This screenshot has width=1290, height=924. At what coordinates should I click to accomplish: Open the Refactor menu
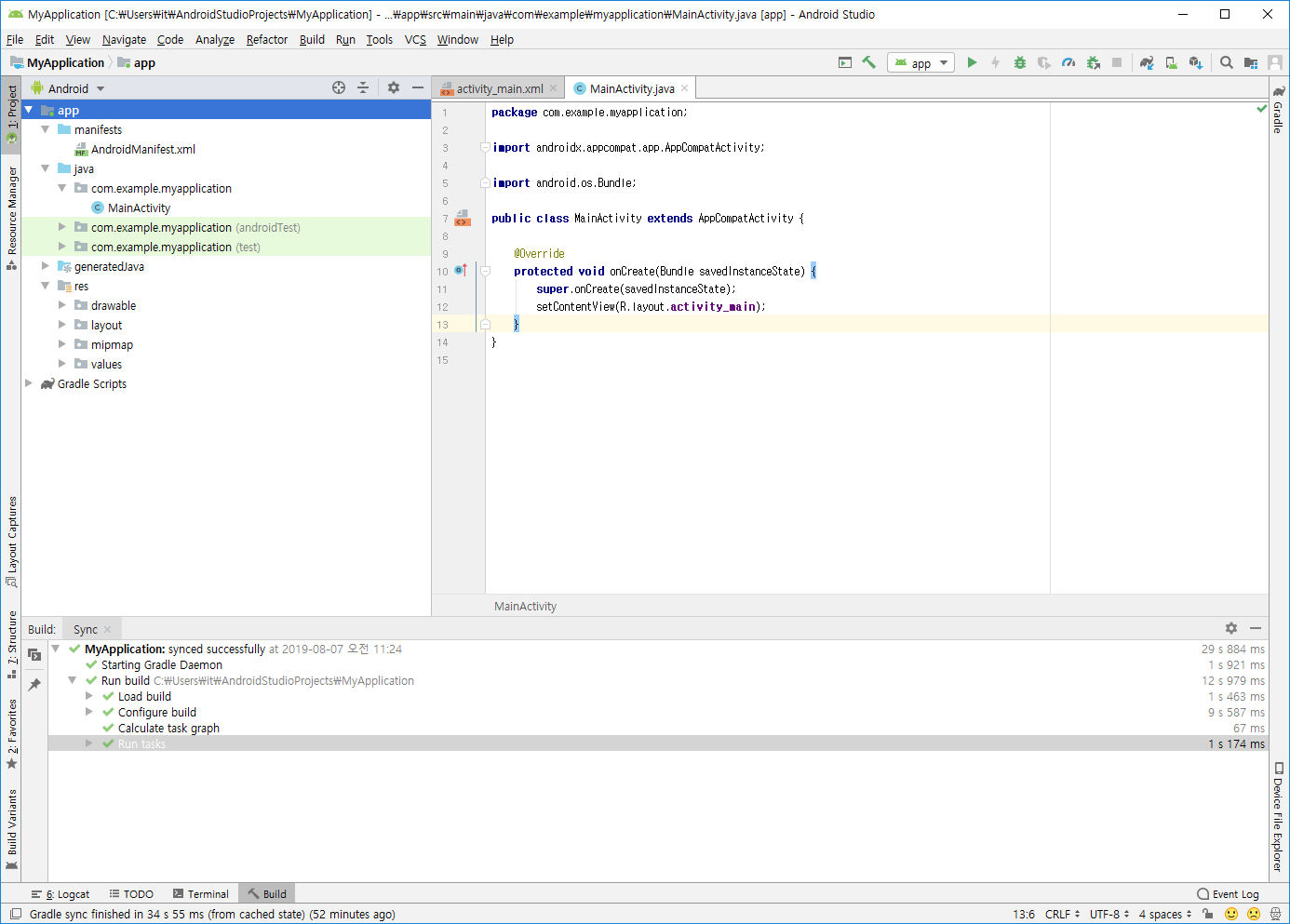tap(267, 39)
